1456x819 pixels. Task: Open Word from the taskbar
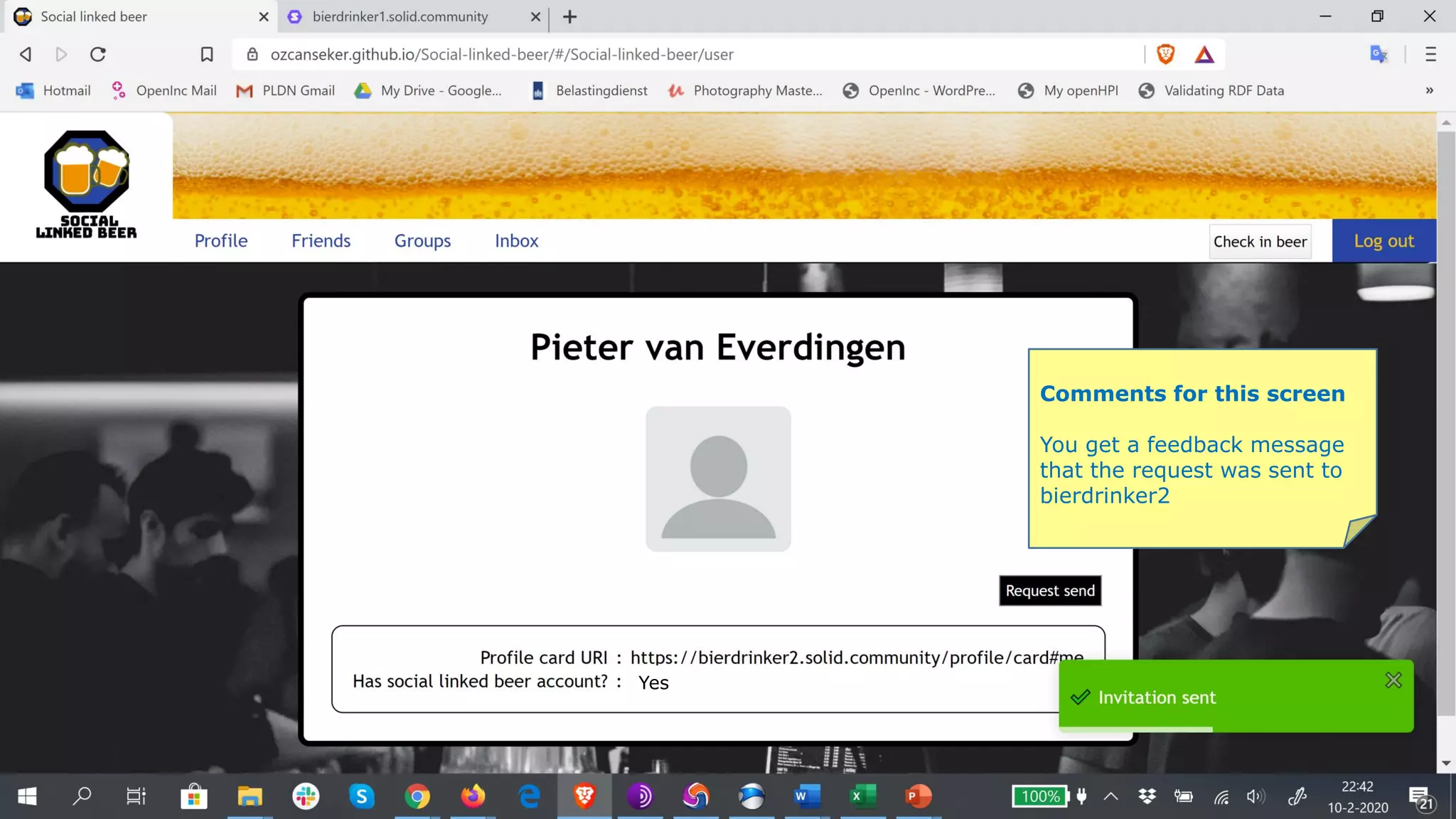[807, 796]
